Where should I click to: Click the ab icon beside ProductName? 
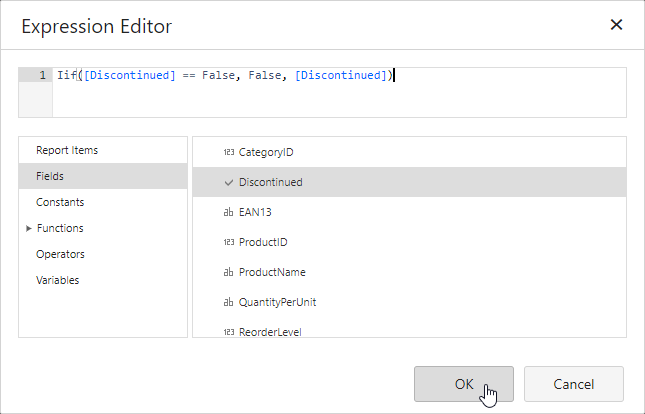click(227, 273)
